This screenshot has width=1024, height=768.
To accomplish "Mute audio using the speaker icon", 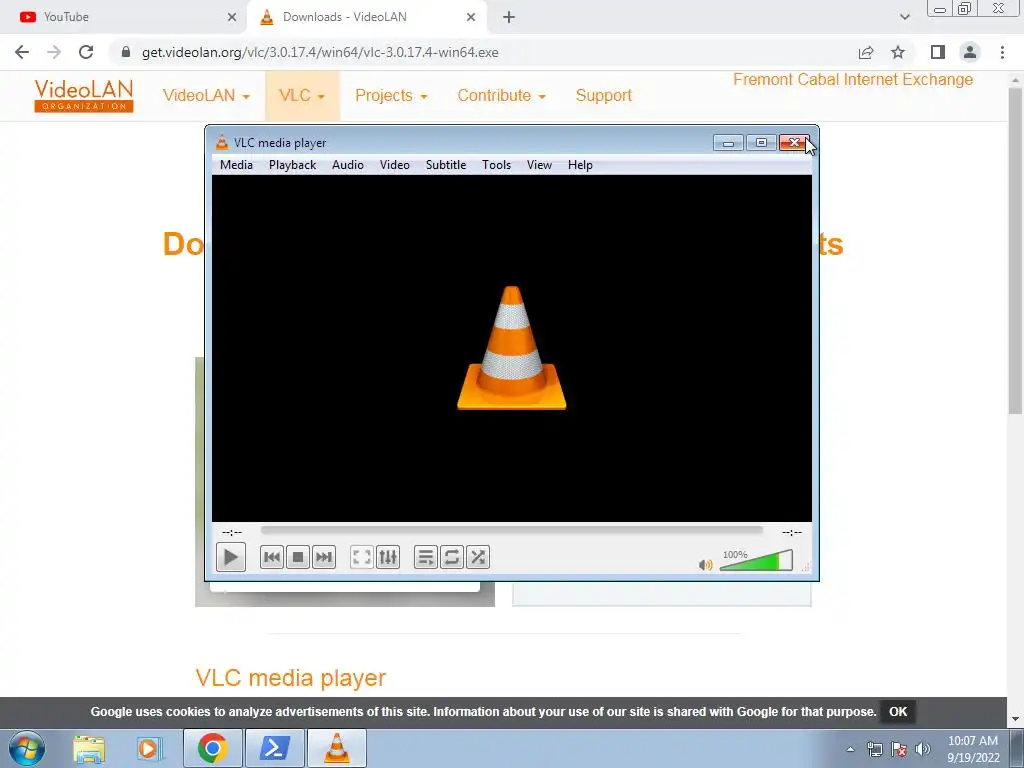I will 705,564.
